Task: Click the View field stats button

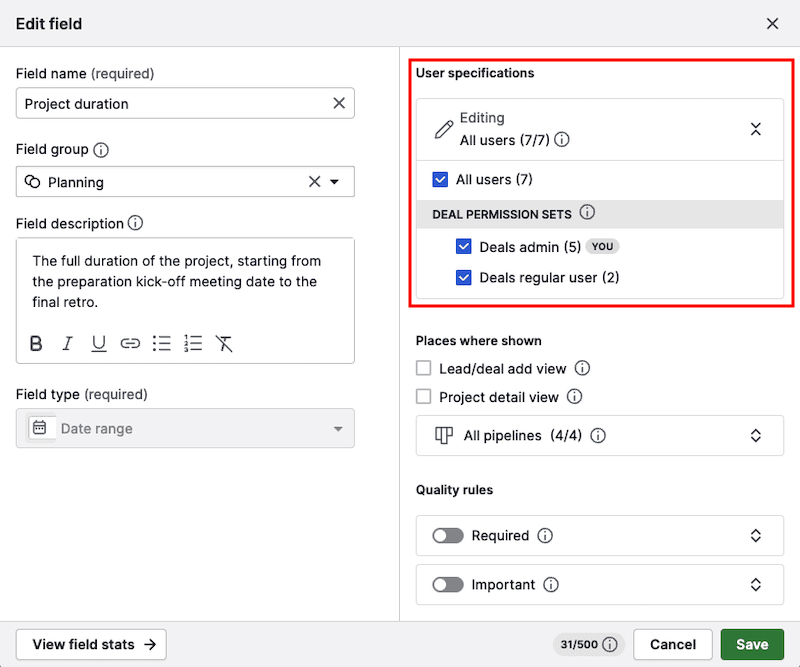Action: click(x=91, y=645)
